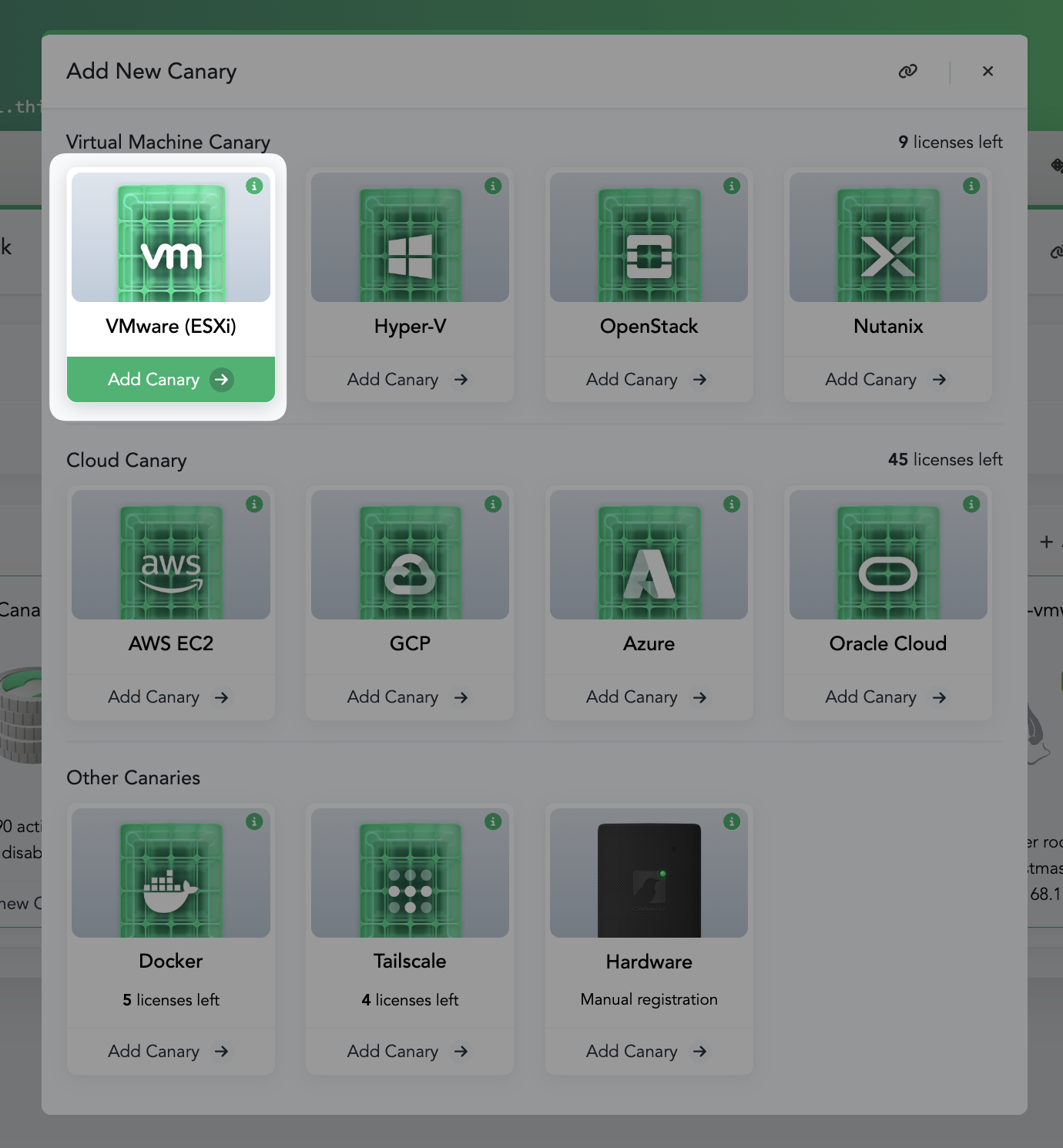Add a Hardware Canary via manual registration
Screen dimensions: 1063x1148
648,1051
